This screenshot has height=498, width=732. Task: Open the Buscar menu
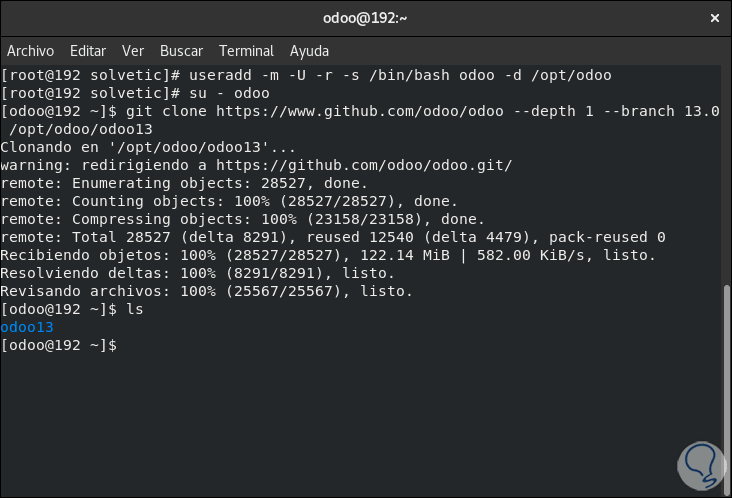pos(181,51)
